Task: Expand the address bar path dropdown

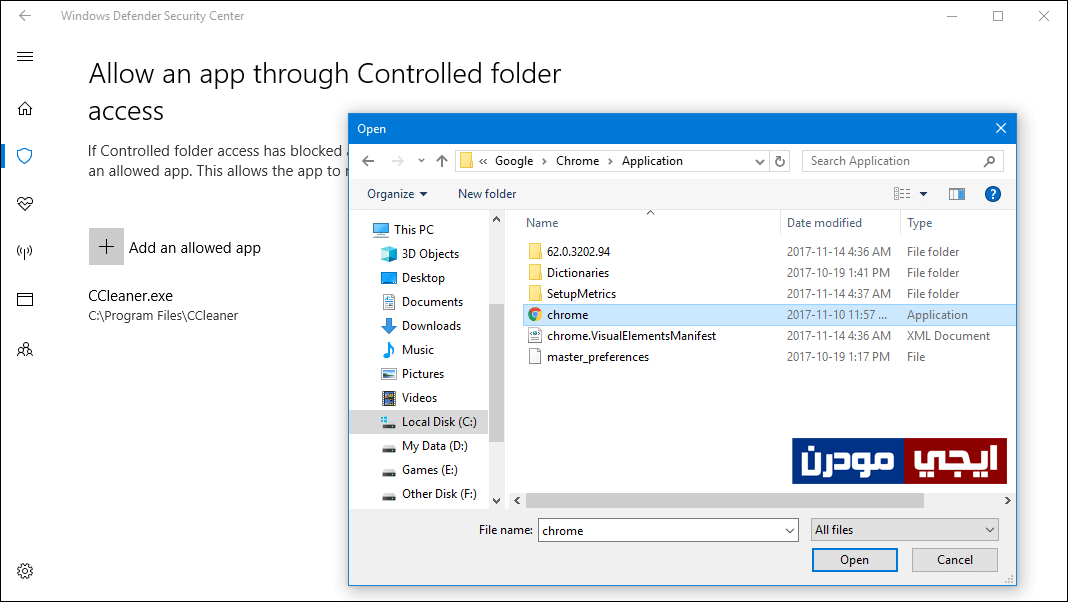Action: (x=759, y=161)
